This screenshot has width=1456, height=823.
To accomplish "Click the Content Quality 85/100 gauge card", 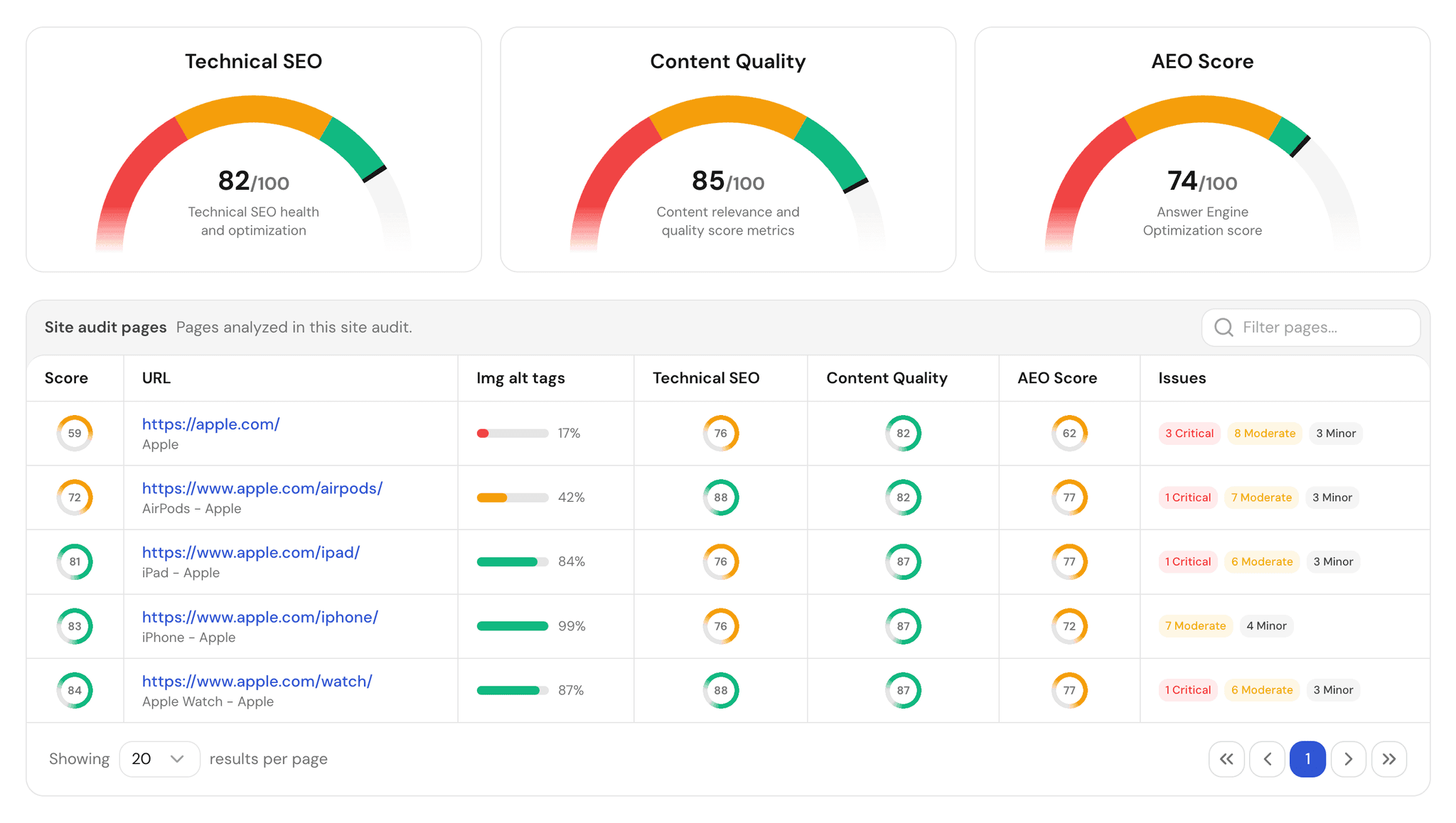I will point(728,149).
